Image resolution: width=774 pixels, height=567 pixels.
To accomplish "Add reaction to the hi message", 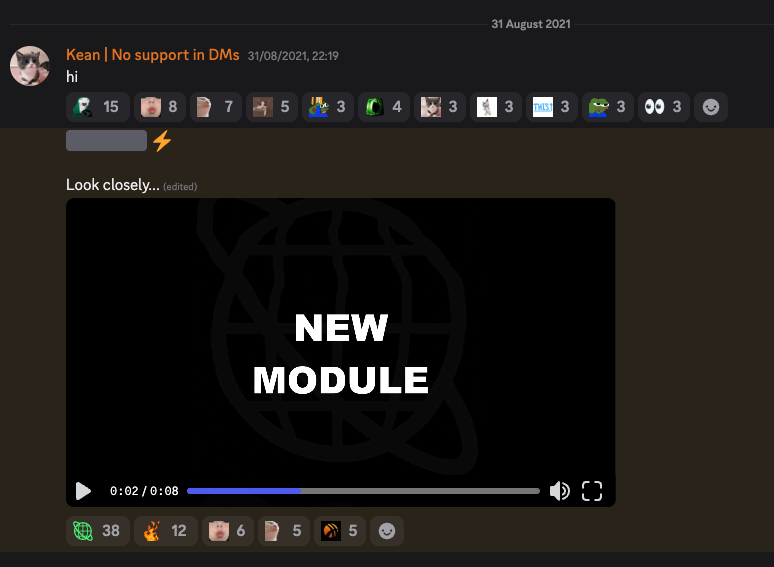I will (711, 107).
